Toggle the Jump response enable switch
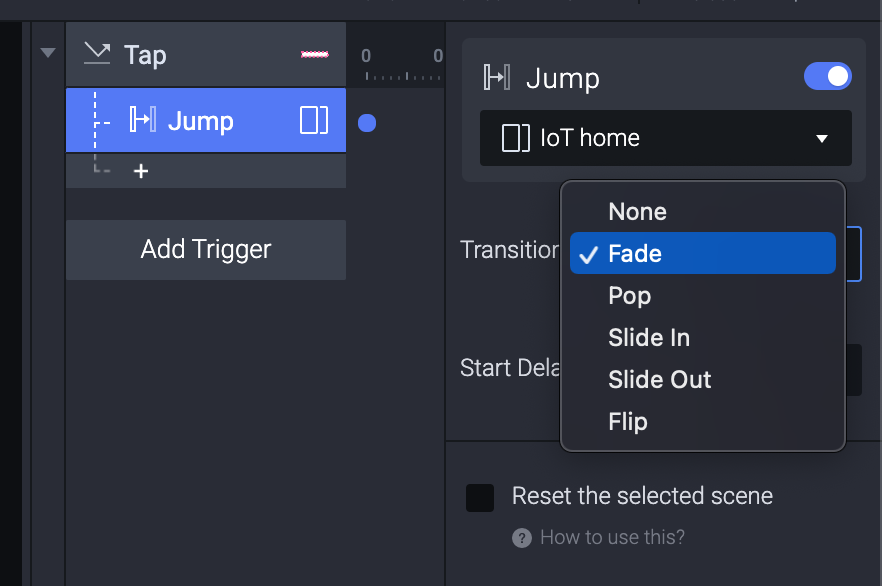Viewport: 882px width, 586px height. 827,77
